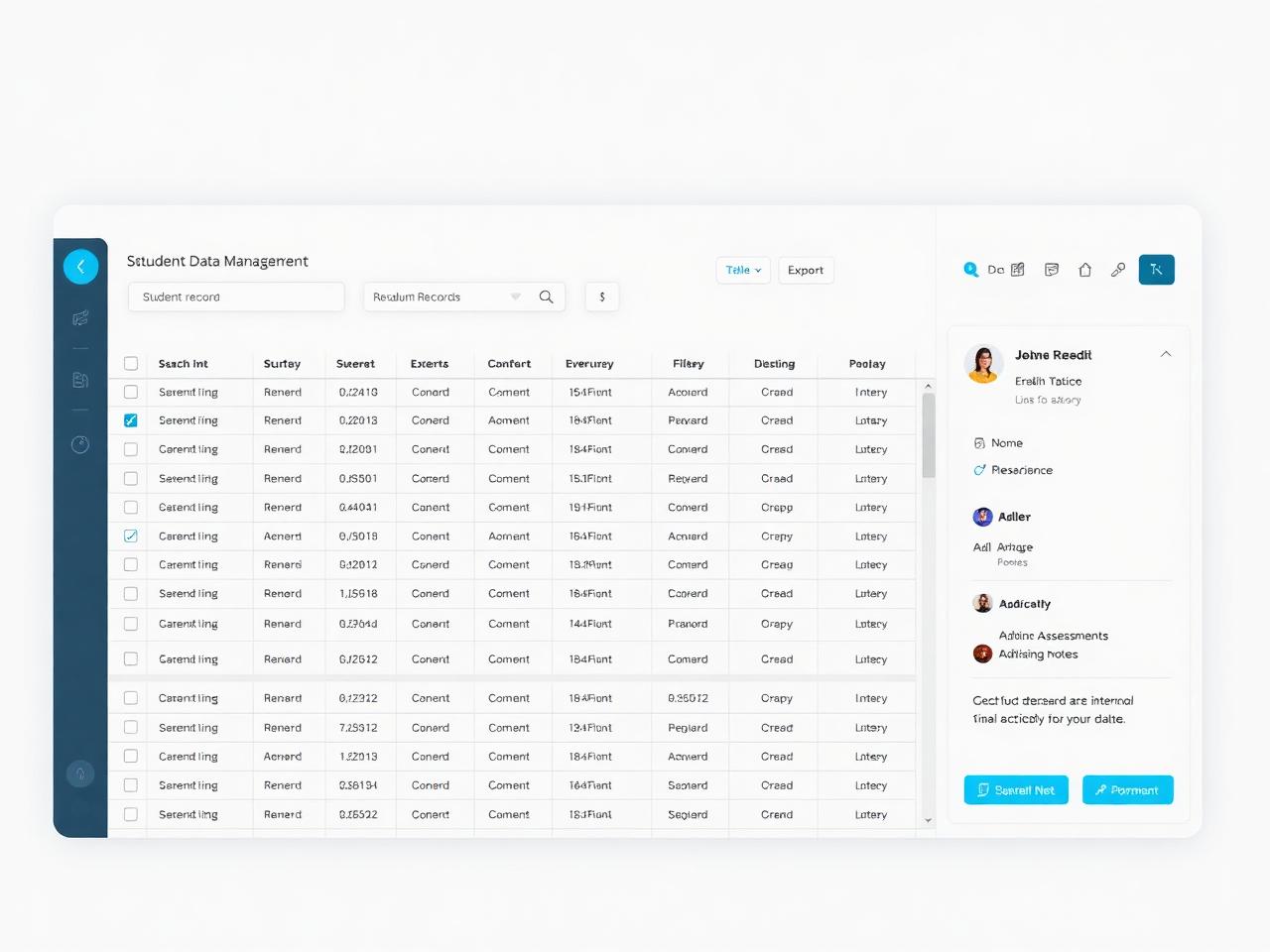Sort by the Exerts column header
Screen dimensions: 1270x952
[430, 364]
